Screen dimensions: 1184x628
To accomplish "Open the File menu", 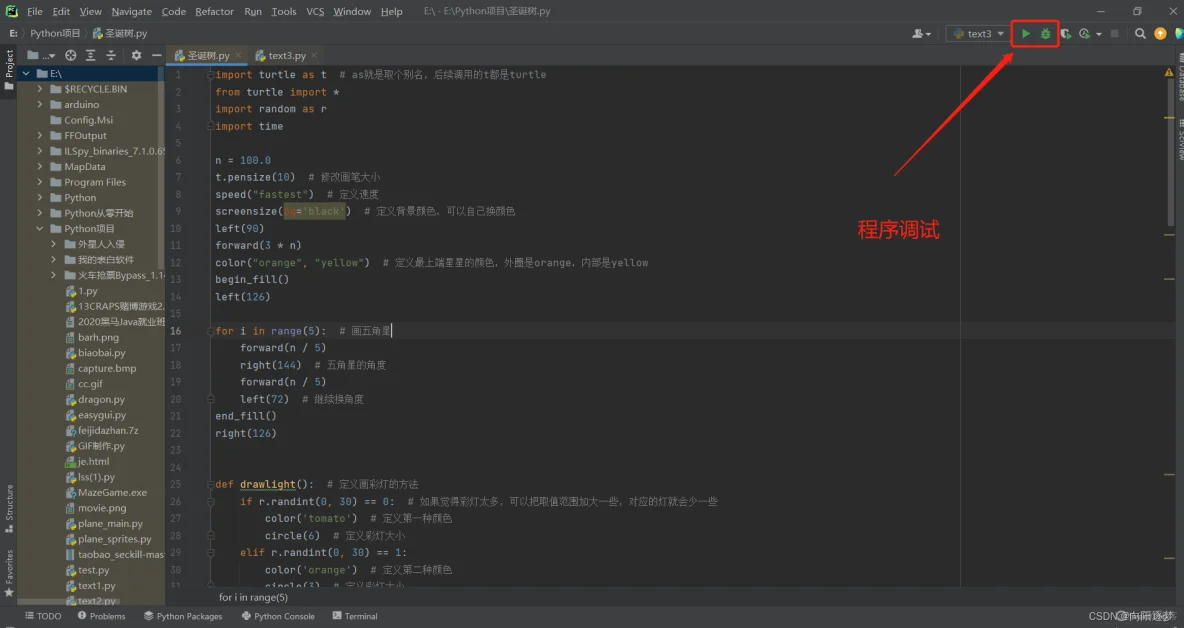I will pyautogui.click(x=35, y=11).
